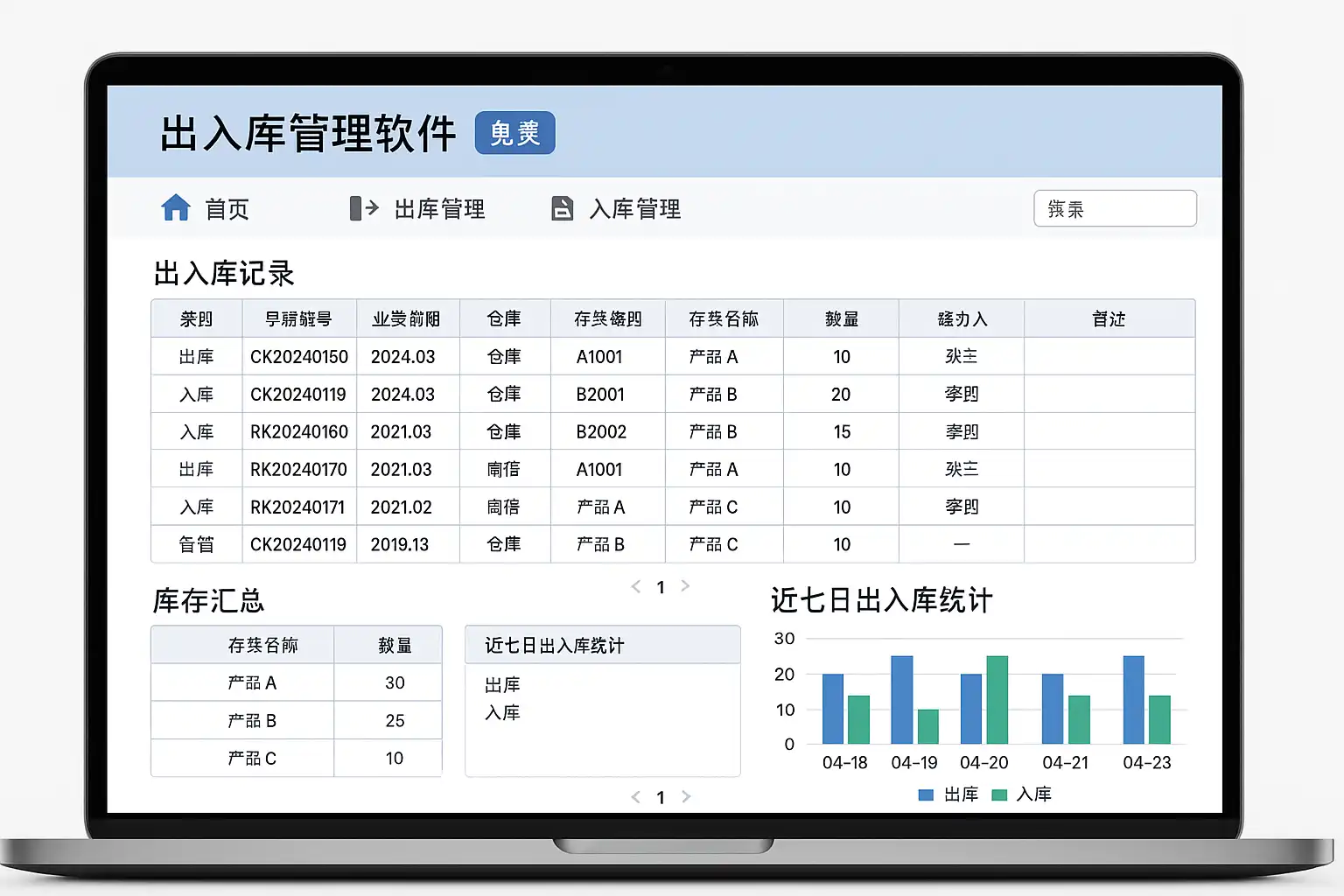Screen dimensions: 1344x896
Task: Focus the search box in the navigation bar
Action: pos(1115,208)
